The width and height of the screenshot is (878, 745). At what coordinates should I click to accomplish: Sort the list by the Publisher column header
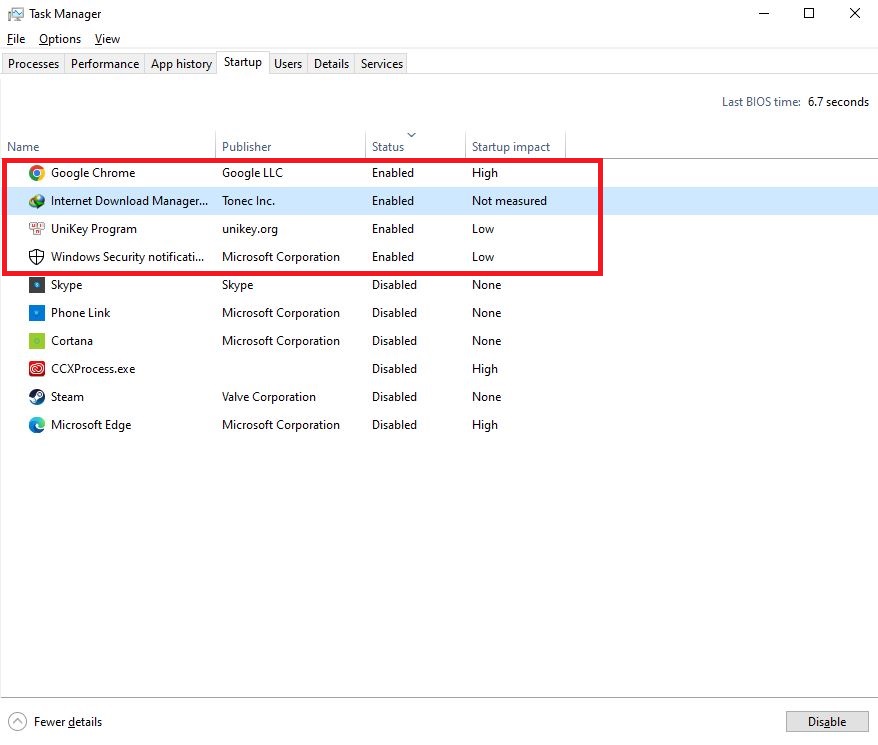[246, 147]
